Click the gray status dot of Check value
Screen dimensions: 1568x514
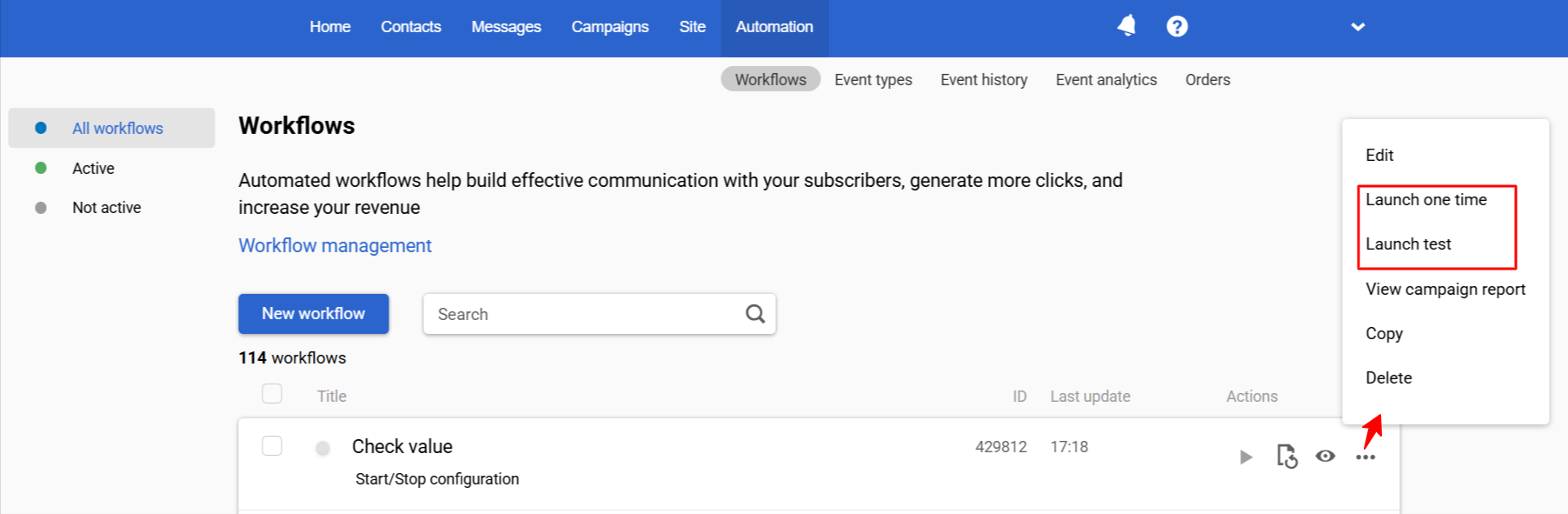[x=322, y=448]
